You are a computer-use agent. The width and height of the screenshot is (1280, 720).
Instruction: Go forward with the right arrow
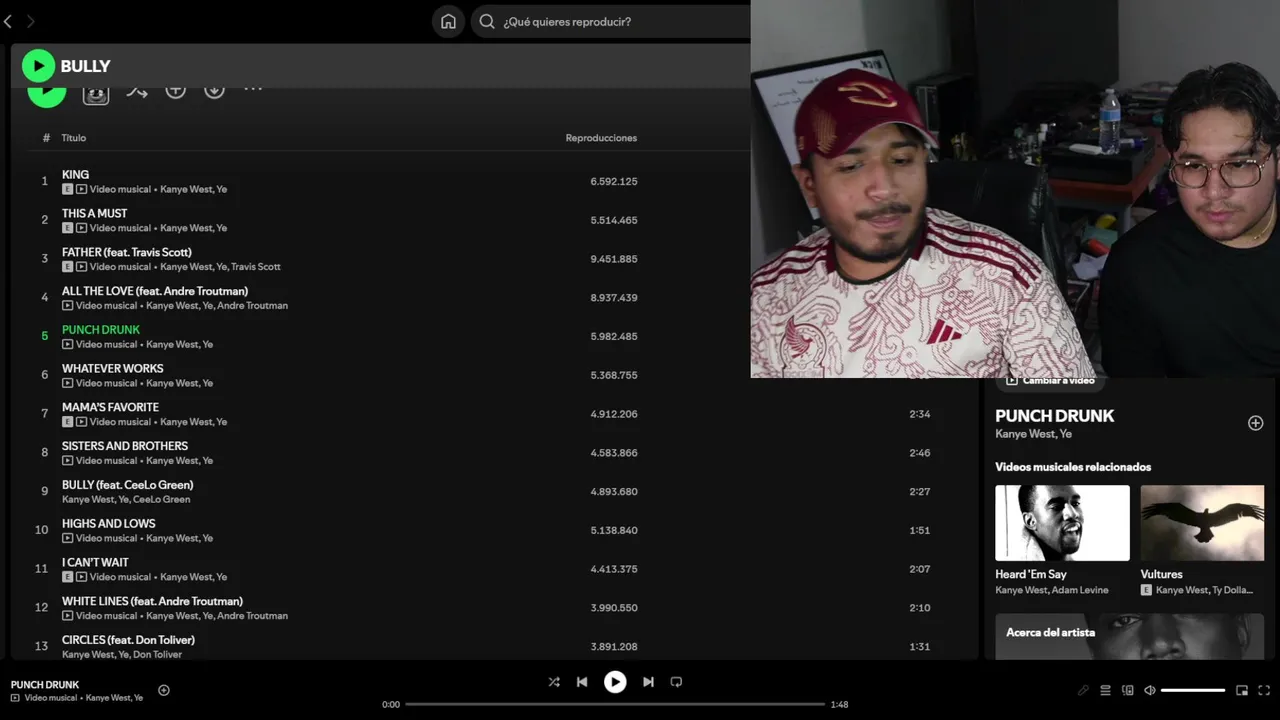pyautogui.click(x=30, y=21)
